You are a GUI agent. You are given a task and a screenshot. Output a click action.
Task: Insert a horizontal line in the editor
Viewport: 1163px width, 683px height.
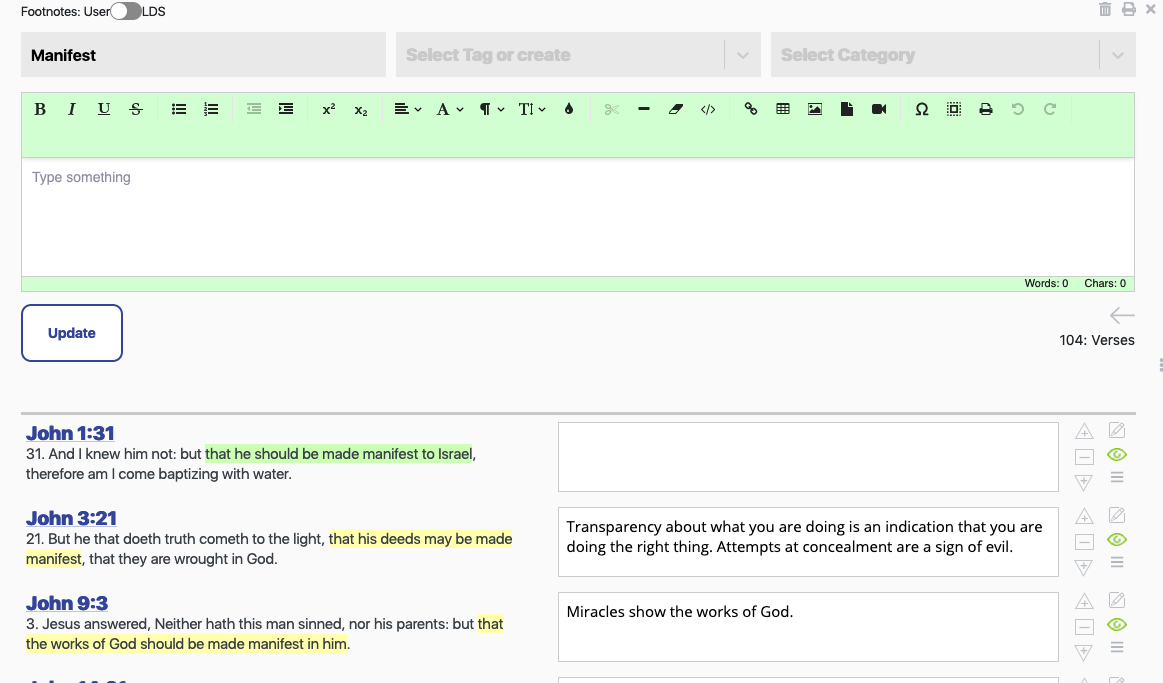[x=644, y=109]
